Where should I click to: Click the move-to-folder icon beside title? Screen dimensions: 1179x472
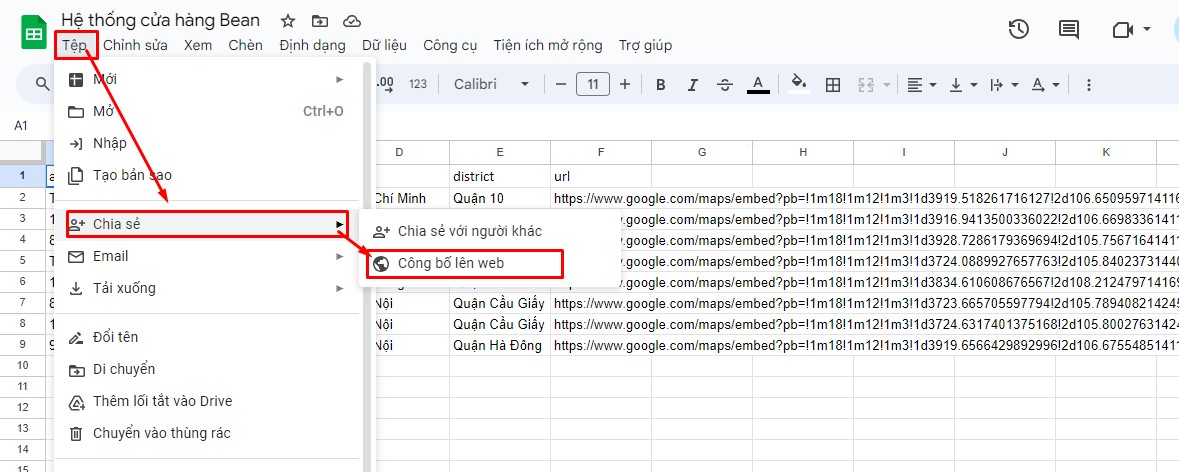[x=320, y=21]
